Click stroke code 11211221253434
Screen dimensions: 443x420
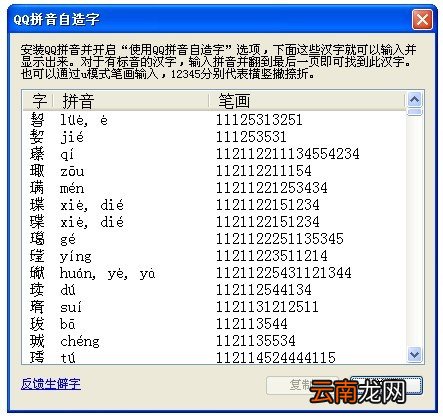click(272, 188)
